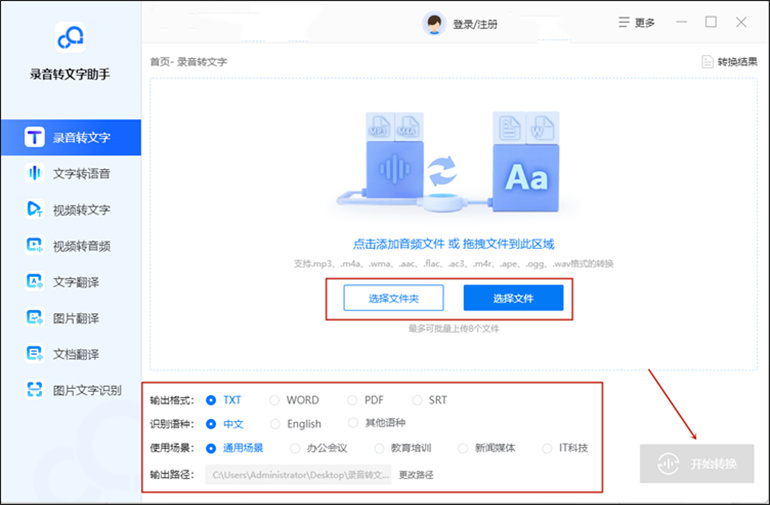Image resolution: width=770 pixels, height=505 pixels.
Task: Open the 视频转音频 menu item
Action: coord(71,245)
